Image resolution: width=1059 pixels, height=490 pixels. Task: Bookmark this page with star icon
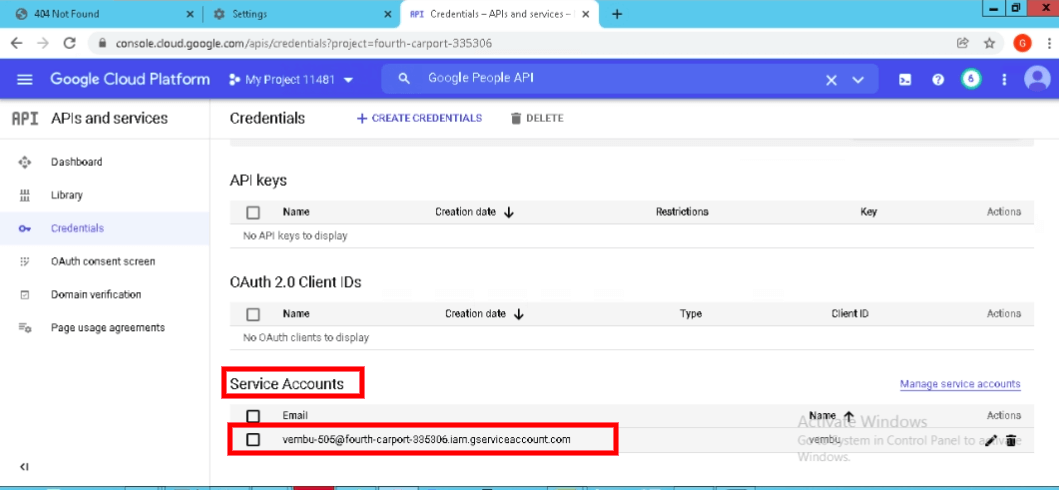989,43
